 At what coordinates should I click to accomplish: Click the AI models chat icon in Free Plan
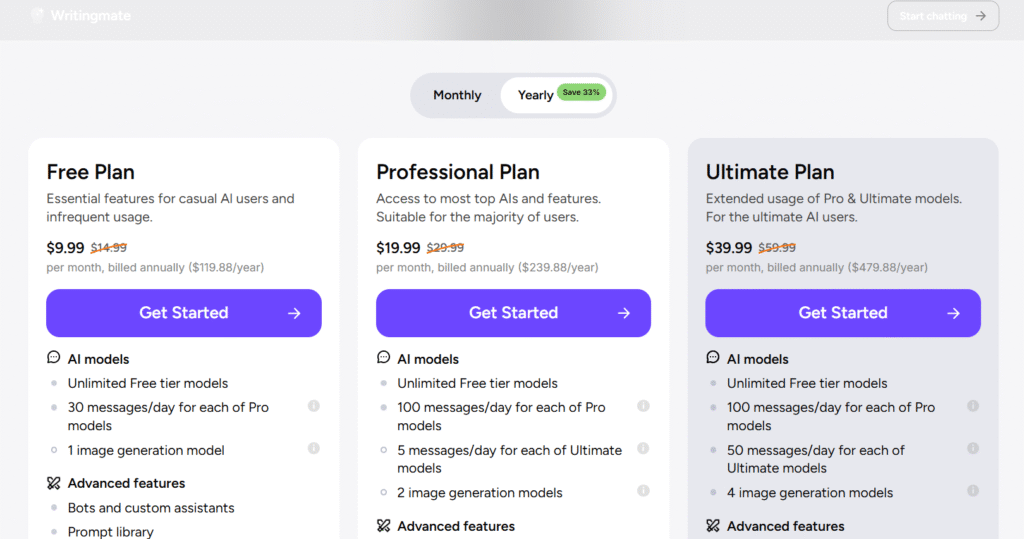point(54,358)
